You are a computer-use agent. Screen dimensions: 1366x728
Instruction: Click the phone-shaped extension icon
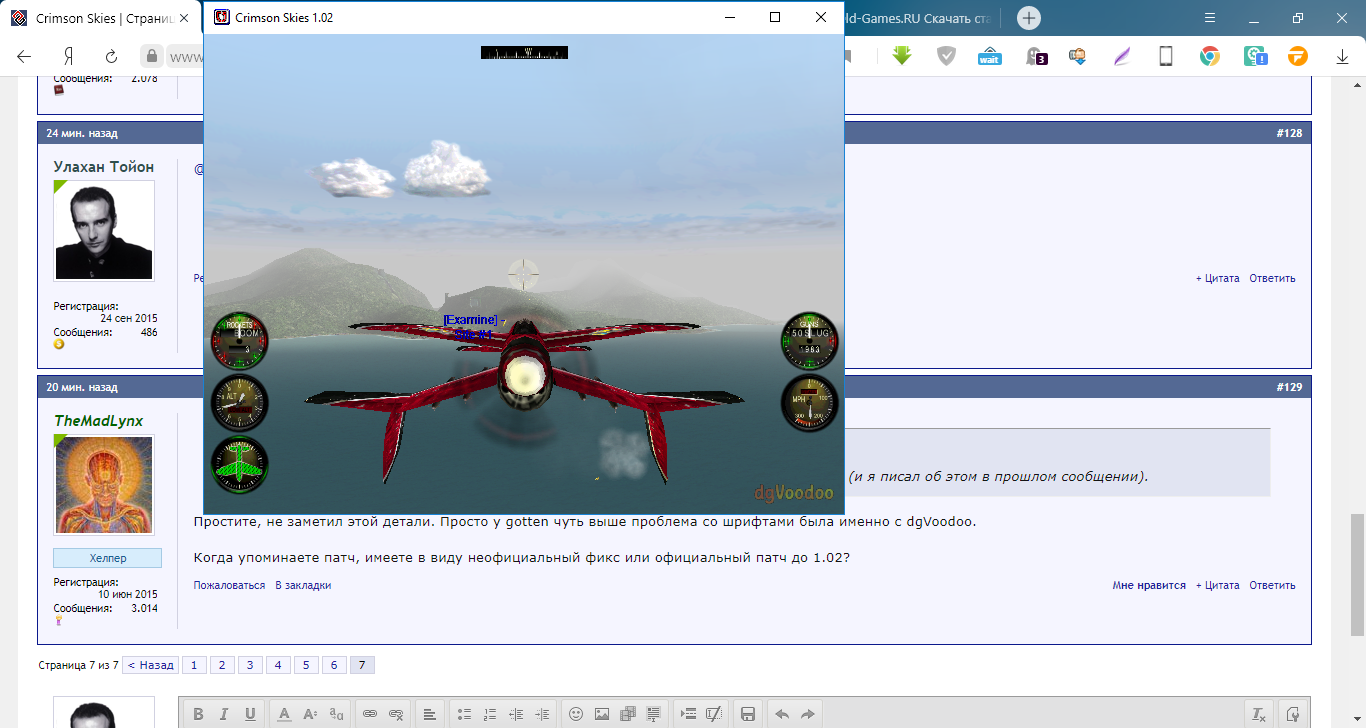(x=1166, y=56)
